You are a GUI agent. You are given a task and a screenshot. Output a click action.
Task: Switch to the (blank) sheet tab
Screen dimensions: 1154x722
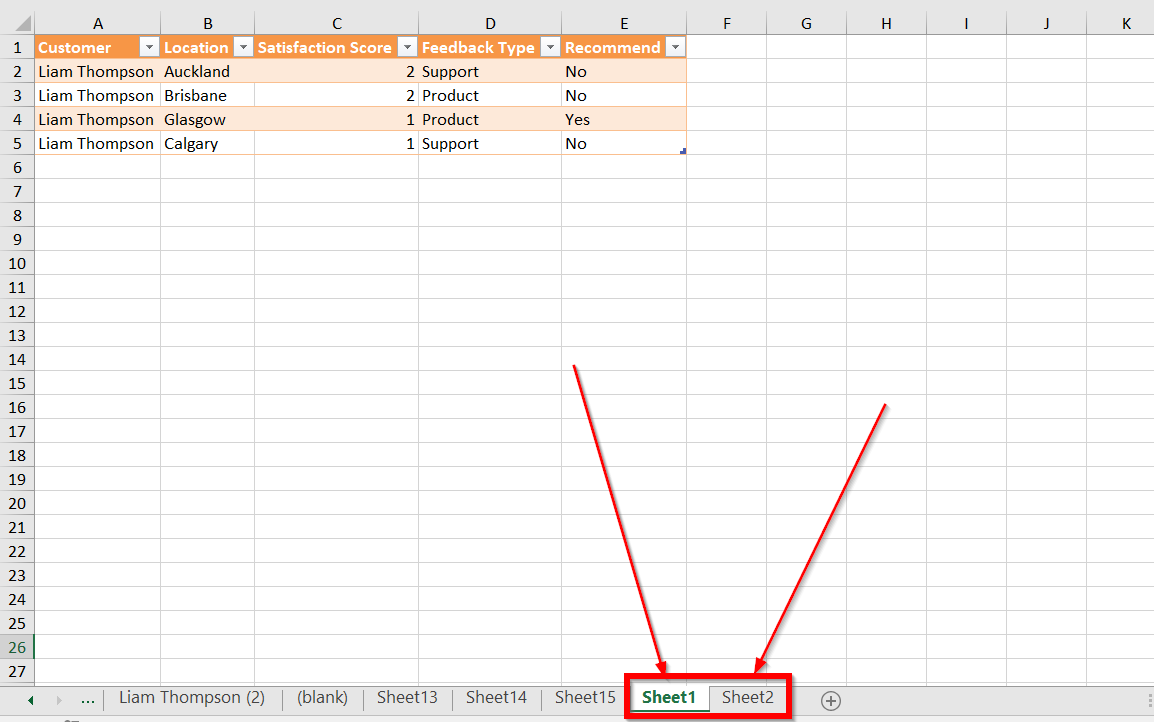[322, 698]
